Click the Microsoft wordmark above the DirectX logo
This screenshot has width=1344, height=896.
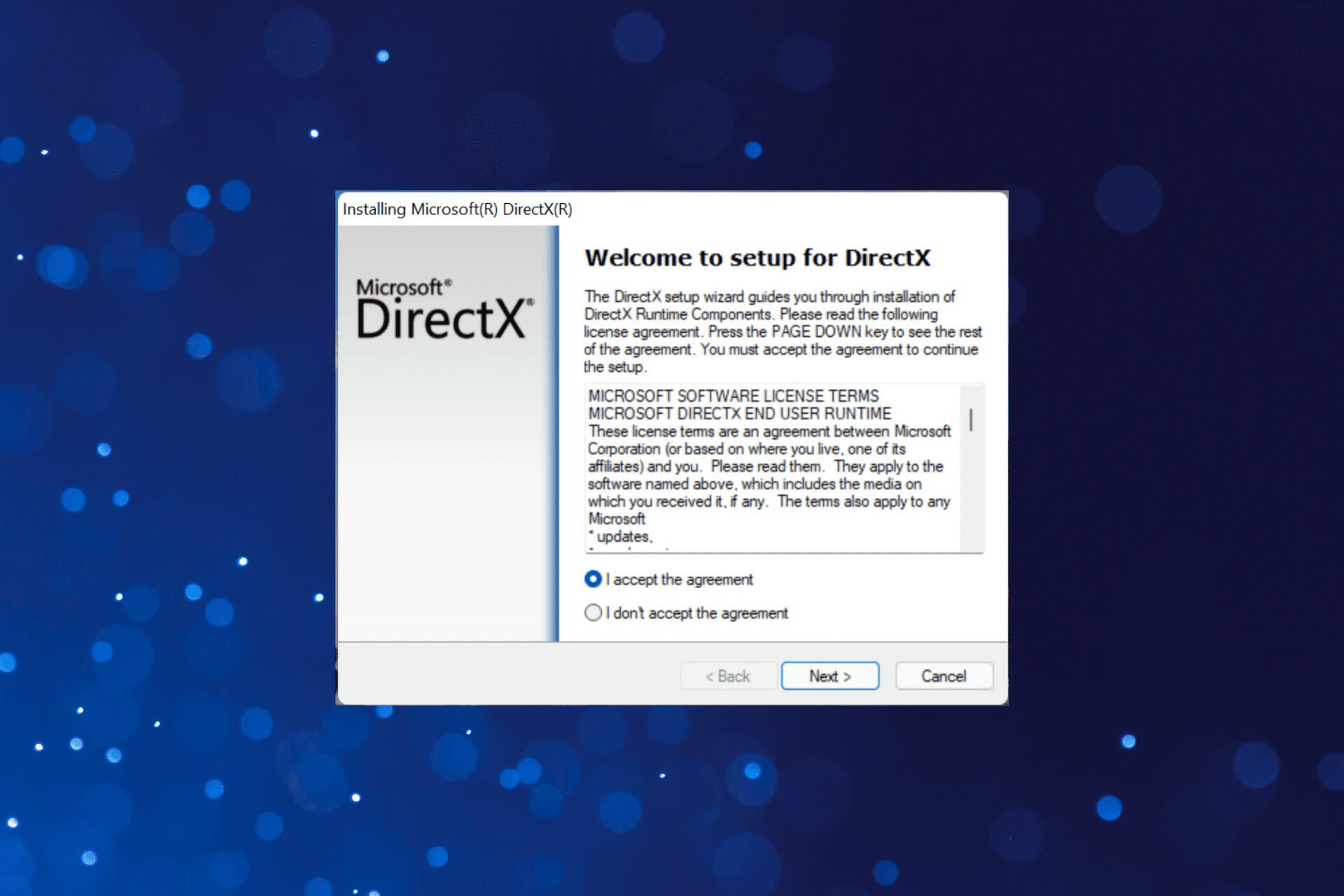point(402,286)
